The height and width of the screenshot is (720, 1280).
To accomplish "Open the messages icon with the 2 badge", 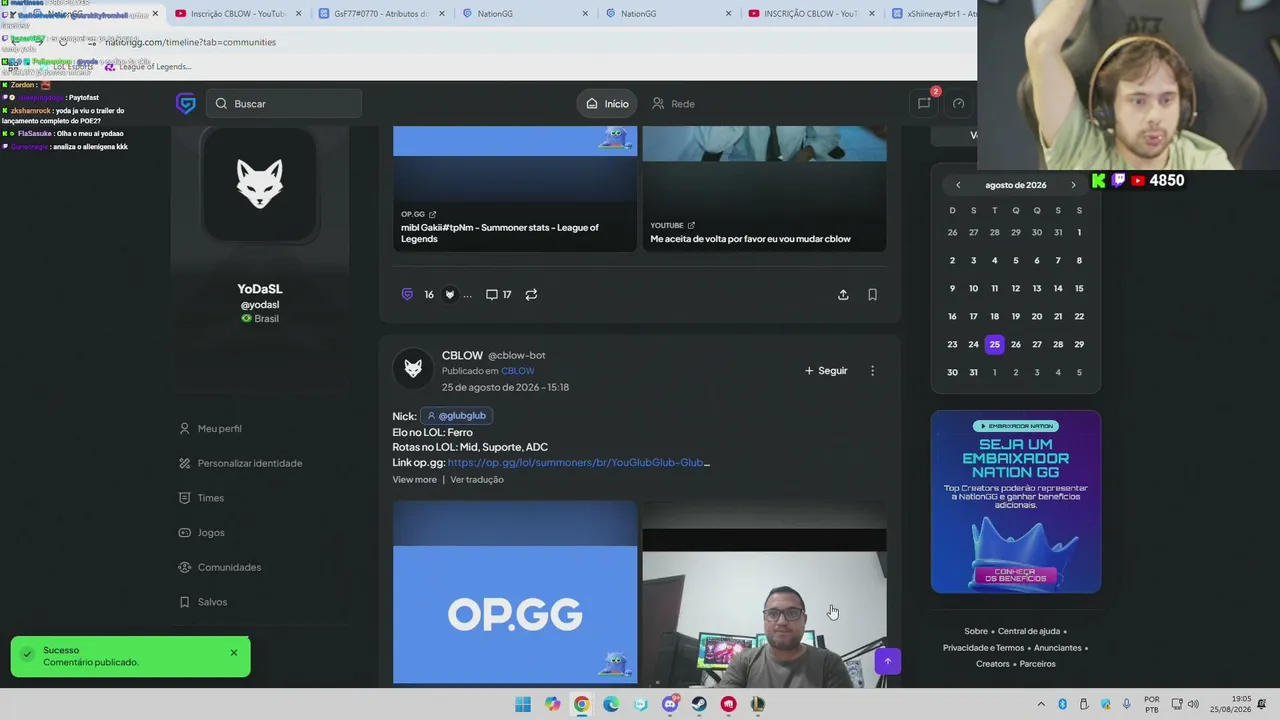I will (x=924, y=103).
